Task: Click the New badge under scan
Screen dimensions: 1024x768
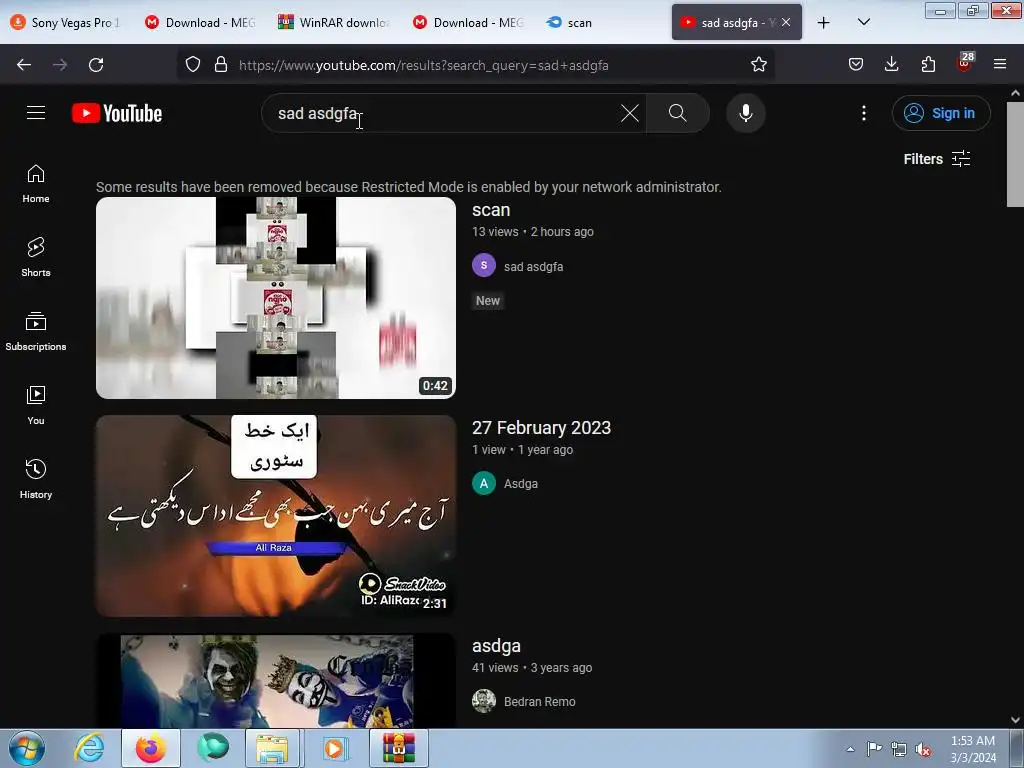Action: coord(488,301)
